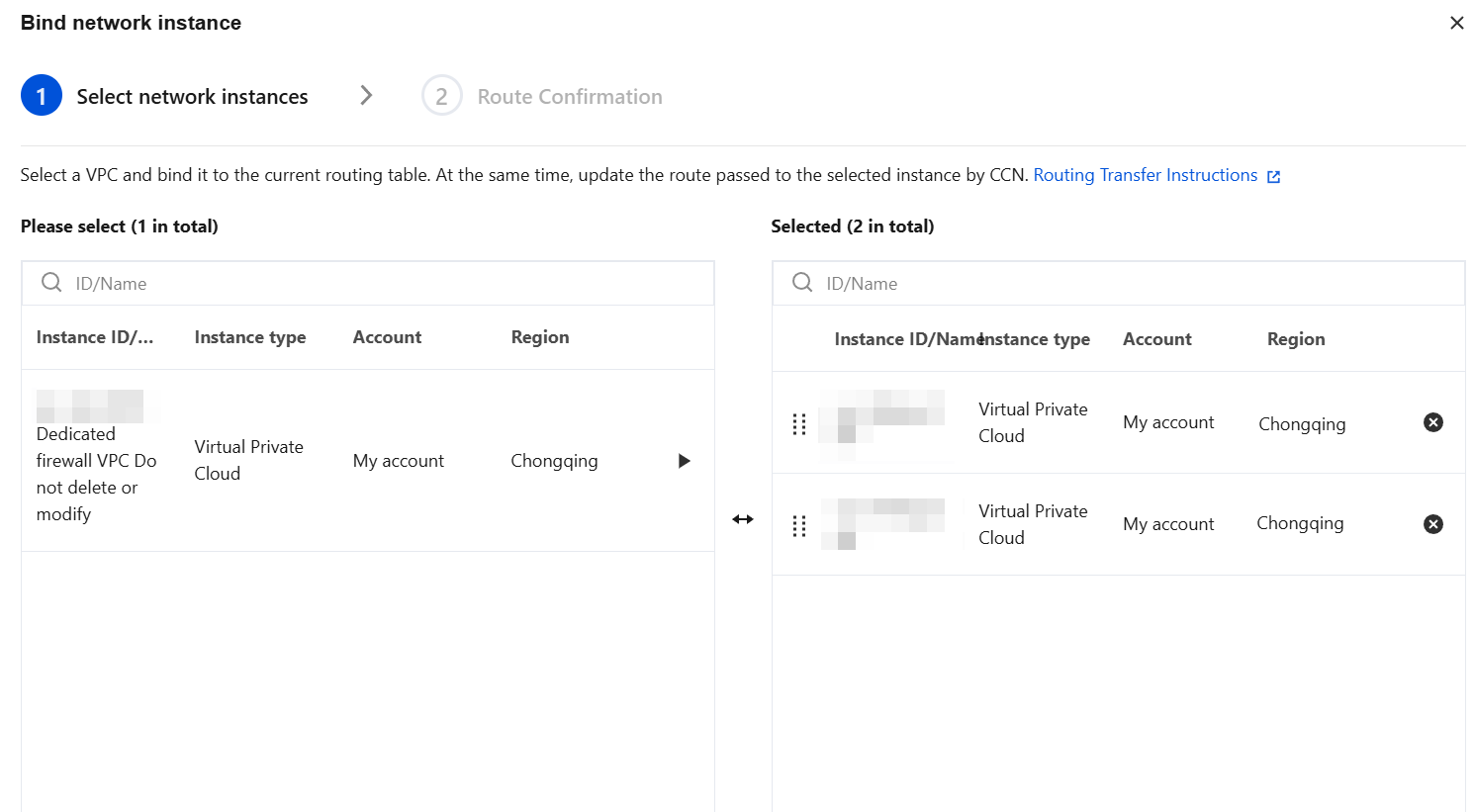Focus the Selected panel ID/Name search field
The height and width of the screenshot is (812, 1474).
(1138, 284)
